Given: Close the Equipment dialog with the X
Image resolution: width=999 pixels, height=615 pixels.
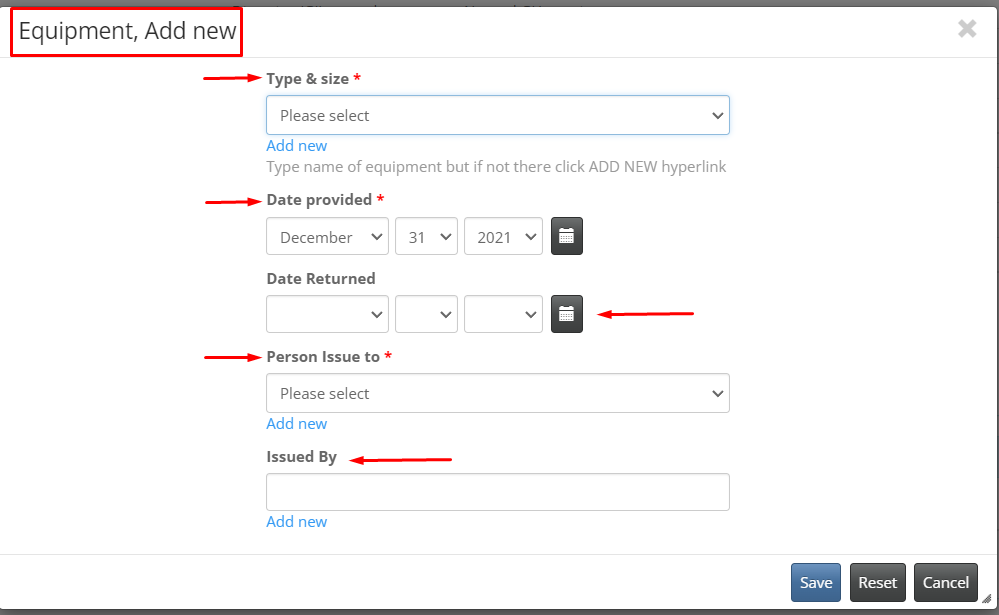Looking at the screenshot, I should pos(967,29).
